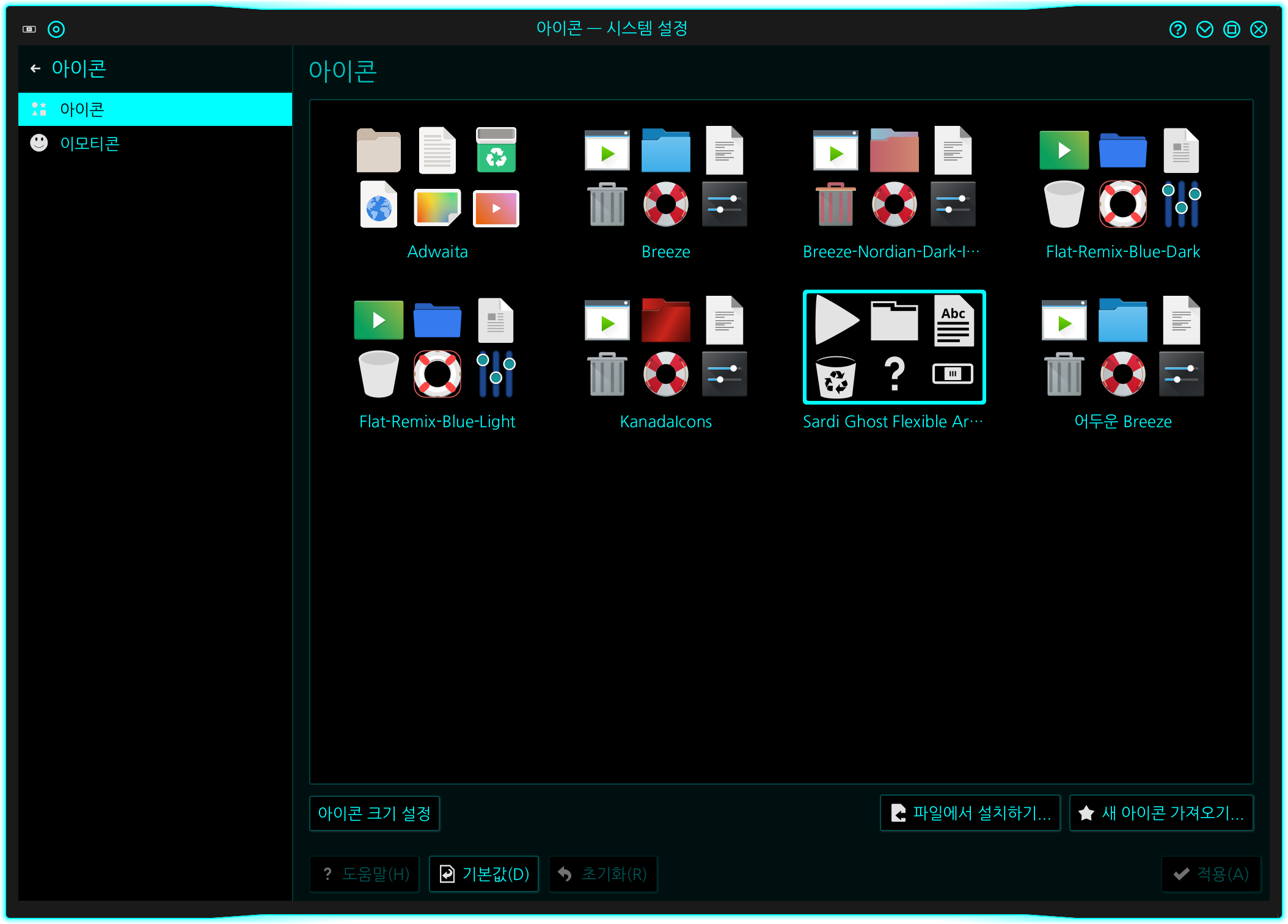This screenshot has width=1288, height=924.
Task: Click the titlebar question mark help icon
Action: coord(1177,29)
